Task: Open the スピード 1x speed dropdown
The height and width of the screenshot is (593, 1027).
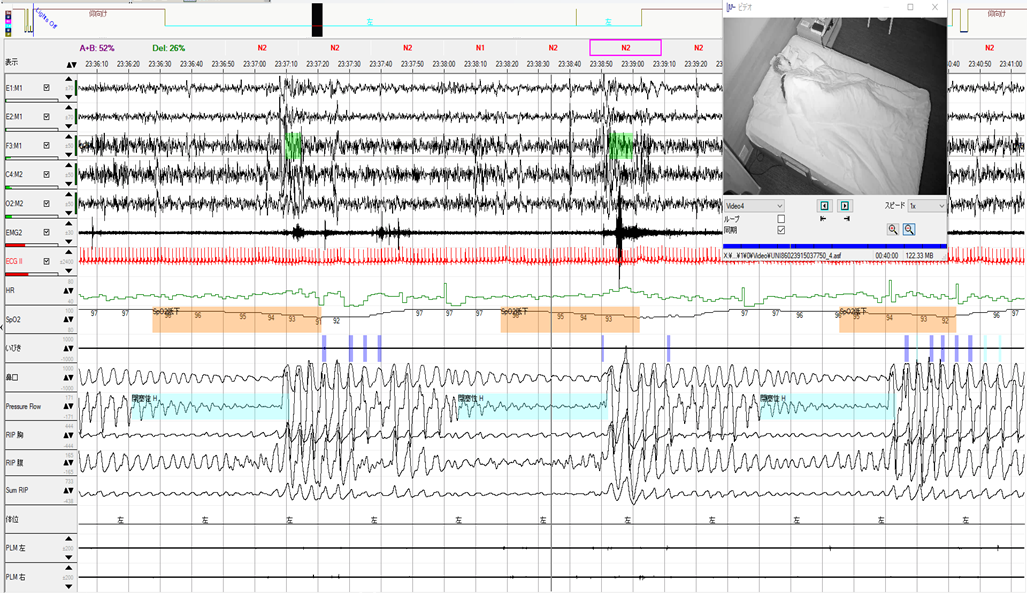Action: pos(926,206)
